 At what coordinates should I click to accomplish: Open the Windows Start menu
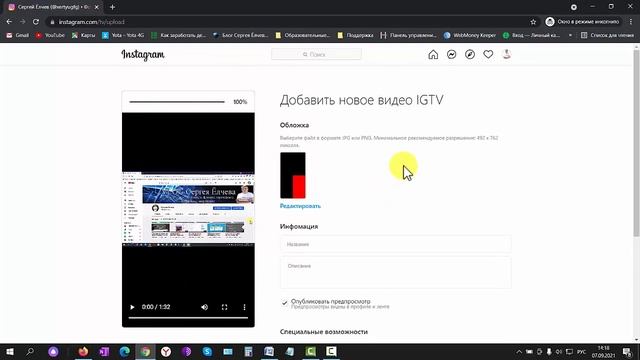pyautogui.click(x=9, y=351)
